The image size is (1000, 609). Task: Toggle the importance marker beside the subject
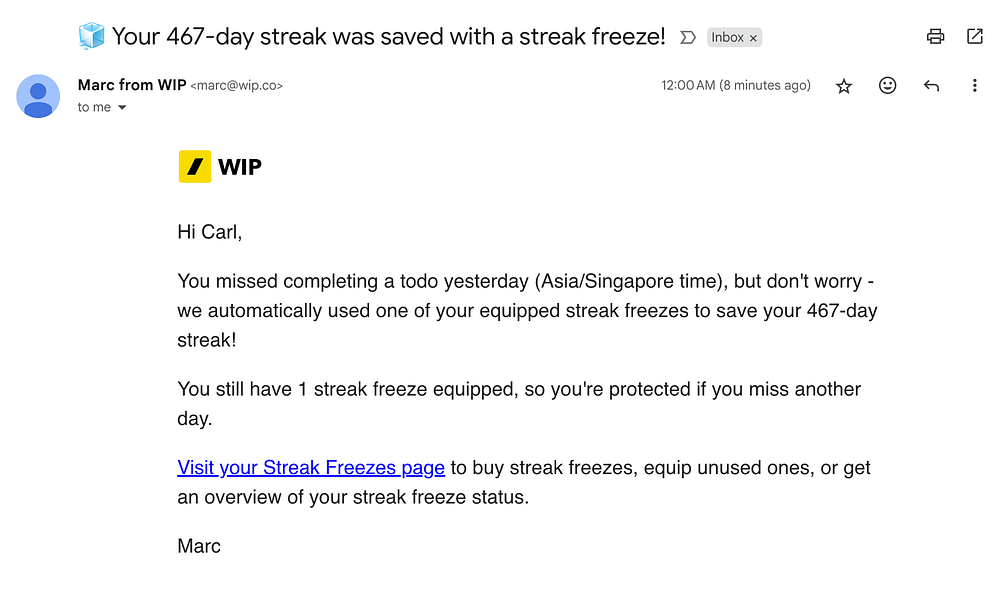(687, 38)
